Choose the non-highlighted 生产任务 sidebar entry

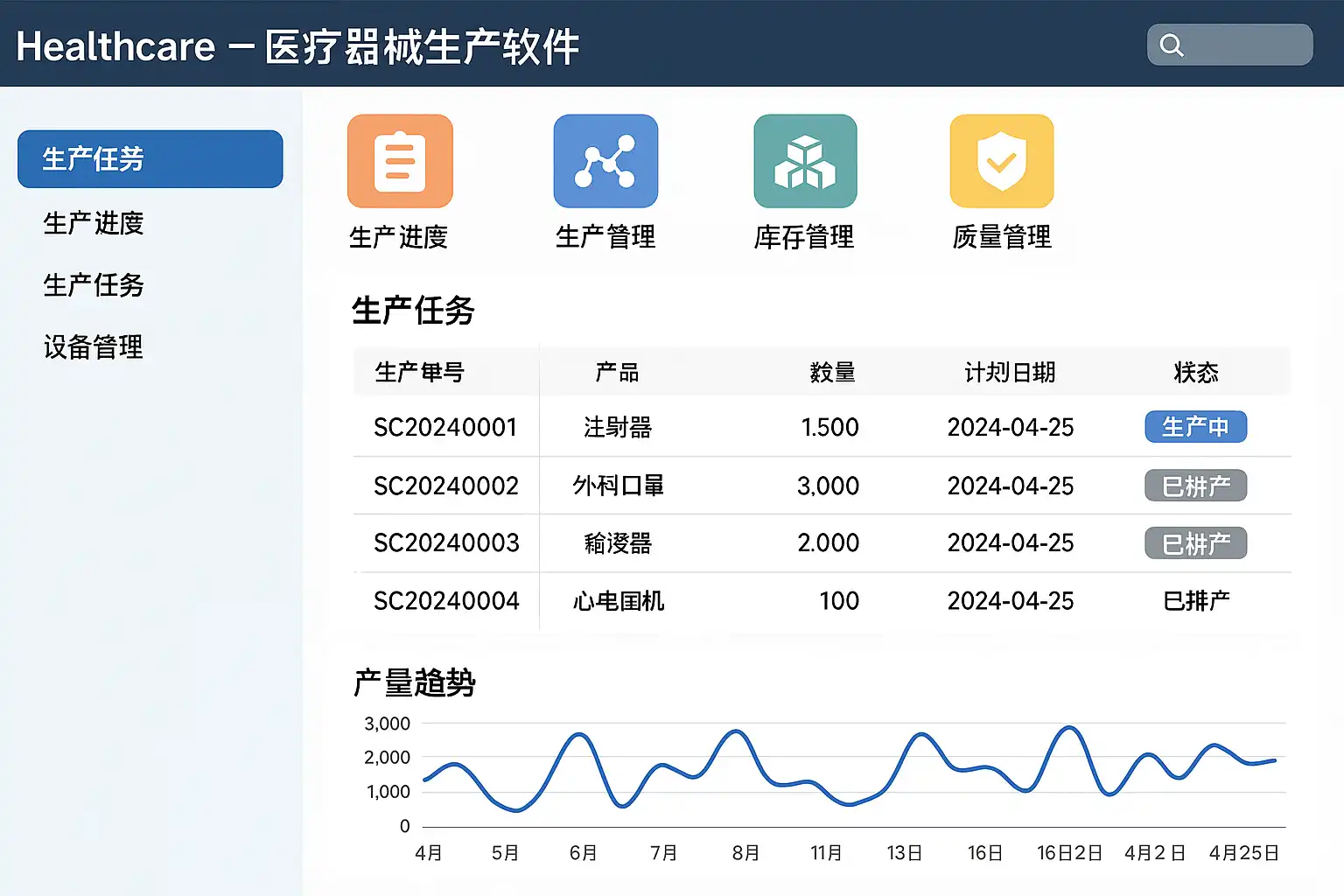[x=94, y=285]
